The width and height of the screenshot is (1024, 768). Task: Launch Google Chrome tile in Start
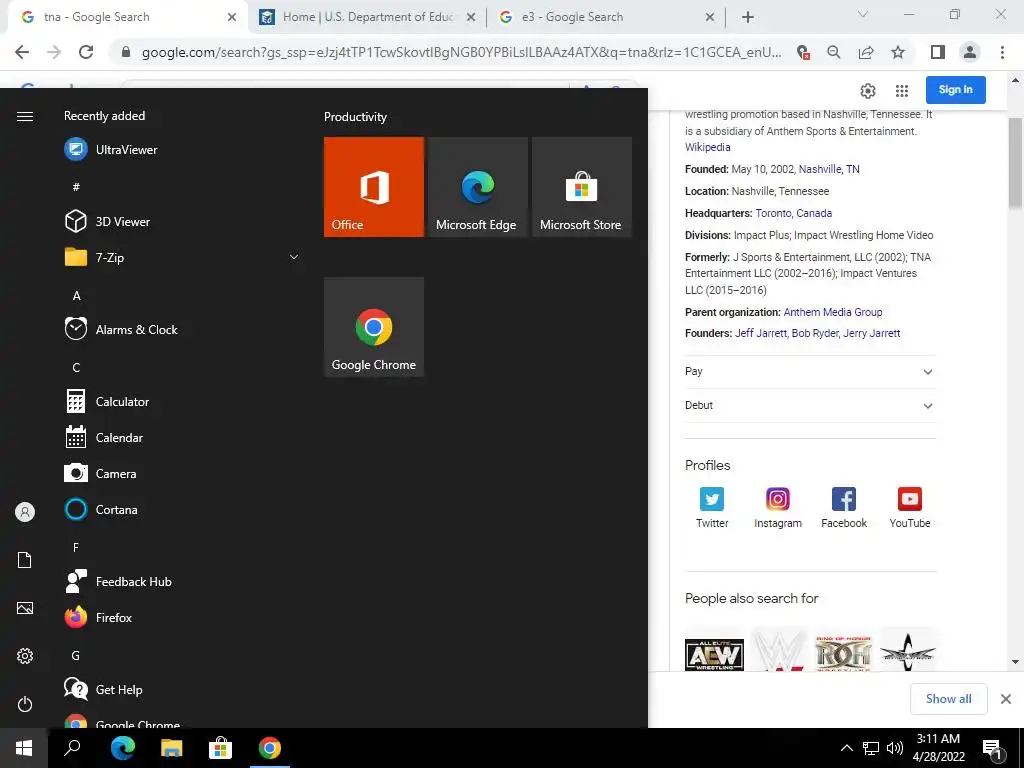(374, 327)
